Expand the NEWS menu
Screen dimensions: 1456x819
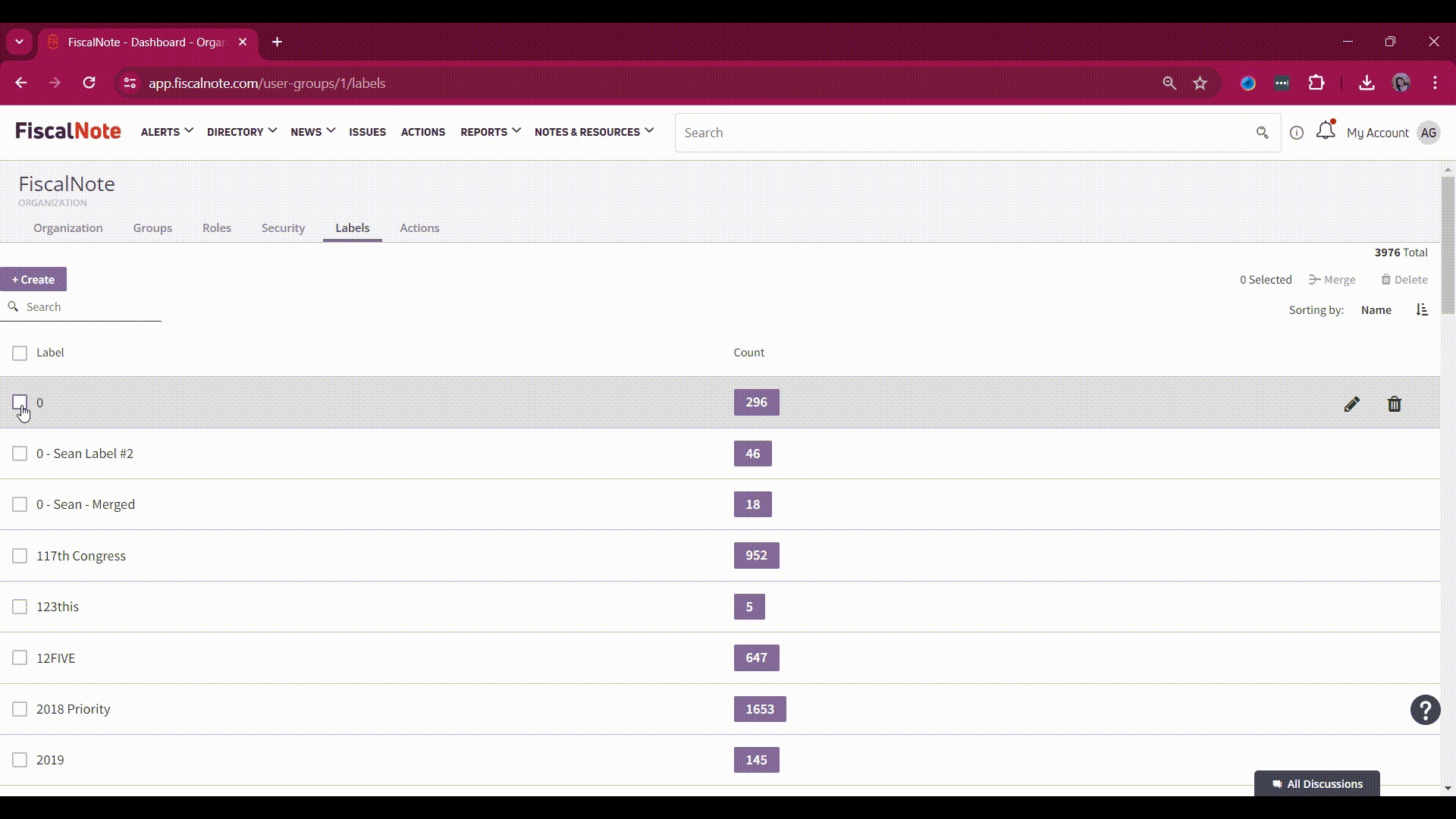pos(312,132)
